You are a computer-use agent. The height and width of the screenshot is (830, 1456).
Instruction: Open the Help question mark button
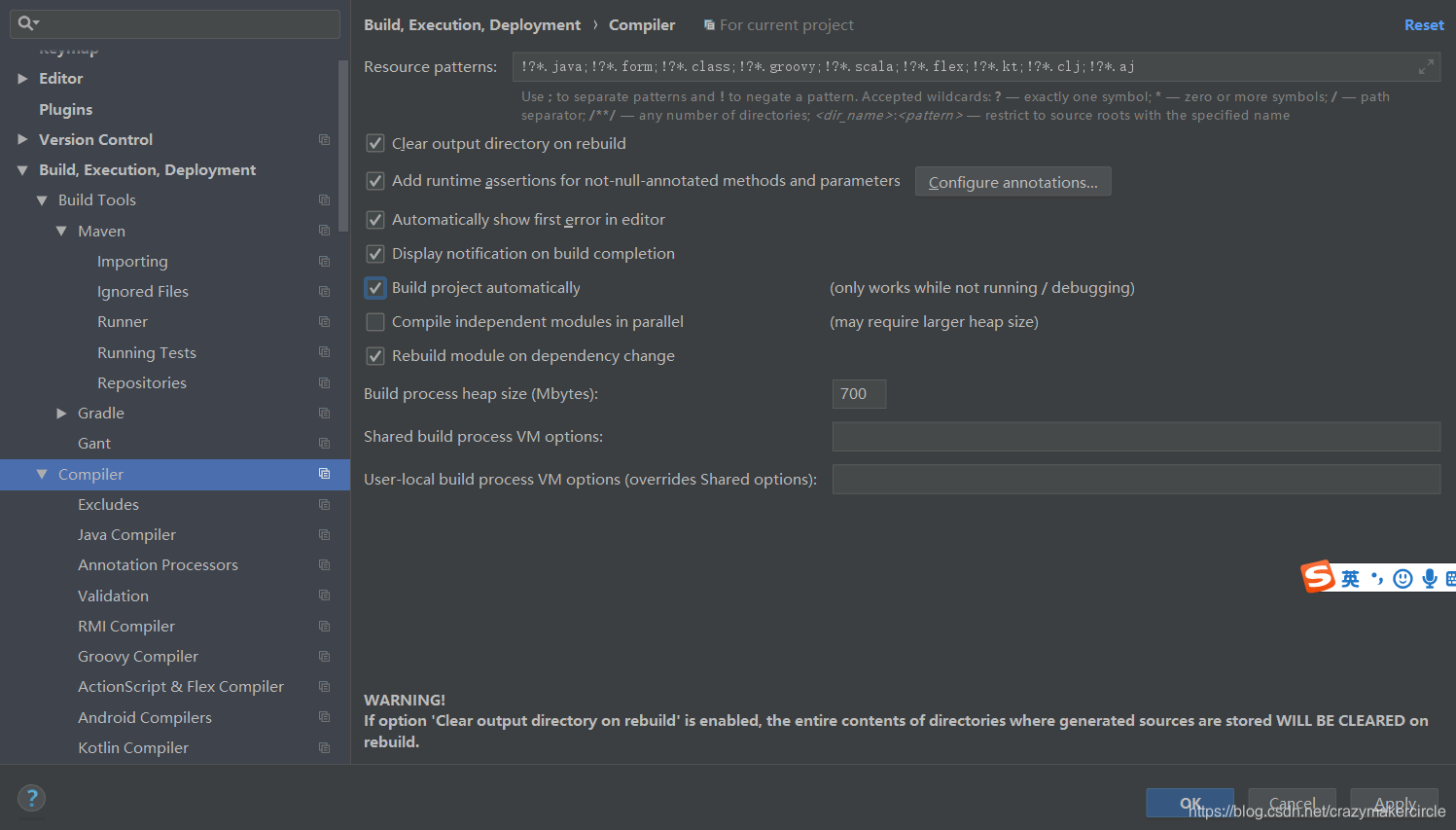31,799
